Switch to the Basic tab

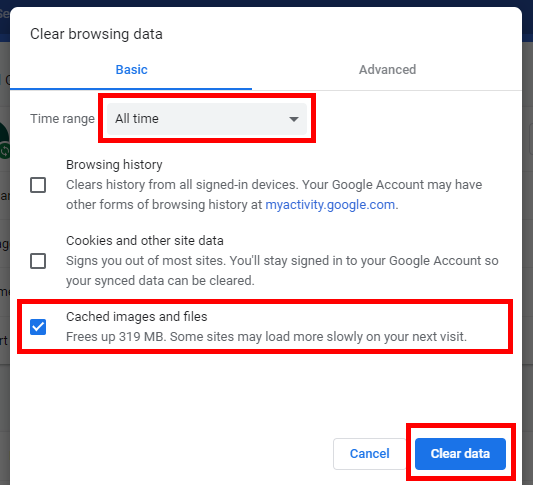pos(131,70)
